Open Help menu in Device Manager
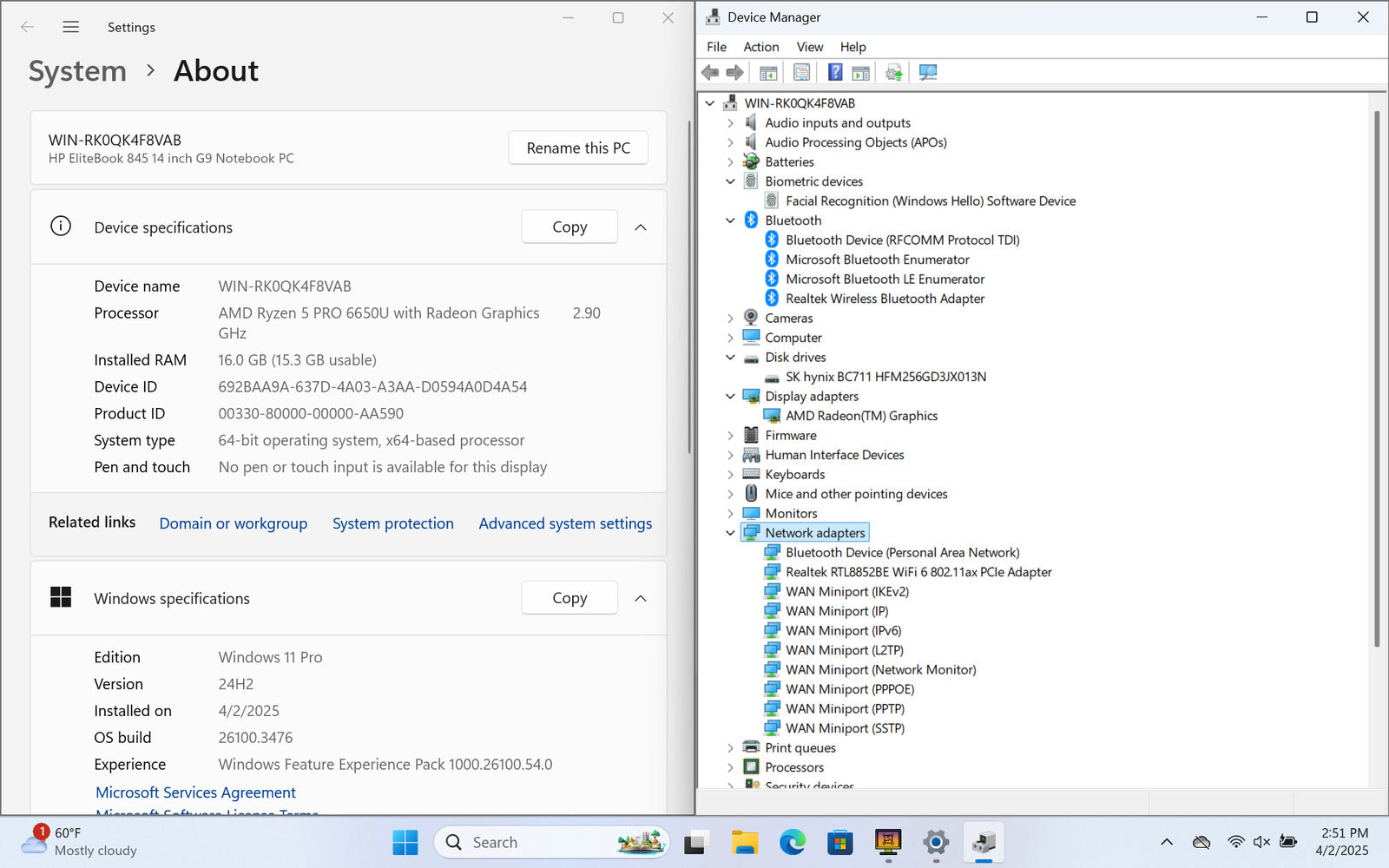 (852, 47)
